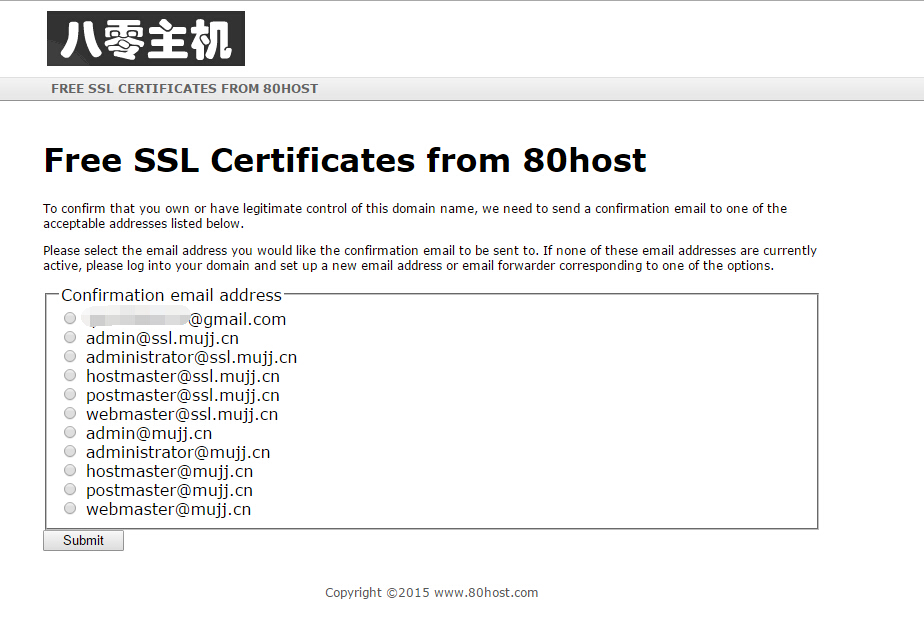Select administrator@ssl.mujj.cn radio button
This screenshot has width=924, height=637.
tap(70, 356)
